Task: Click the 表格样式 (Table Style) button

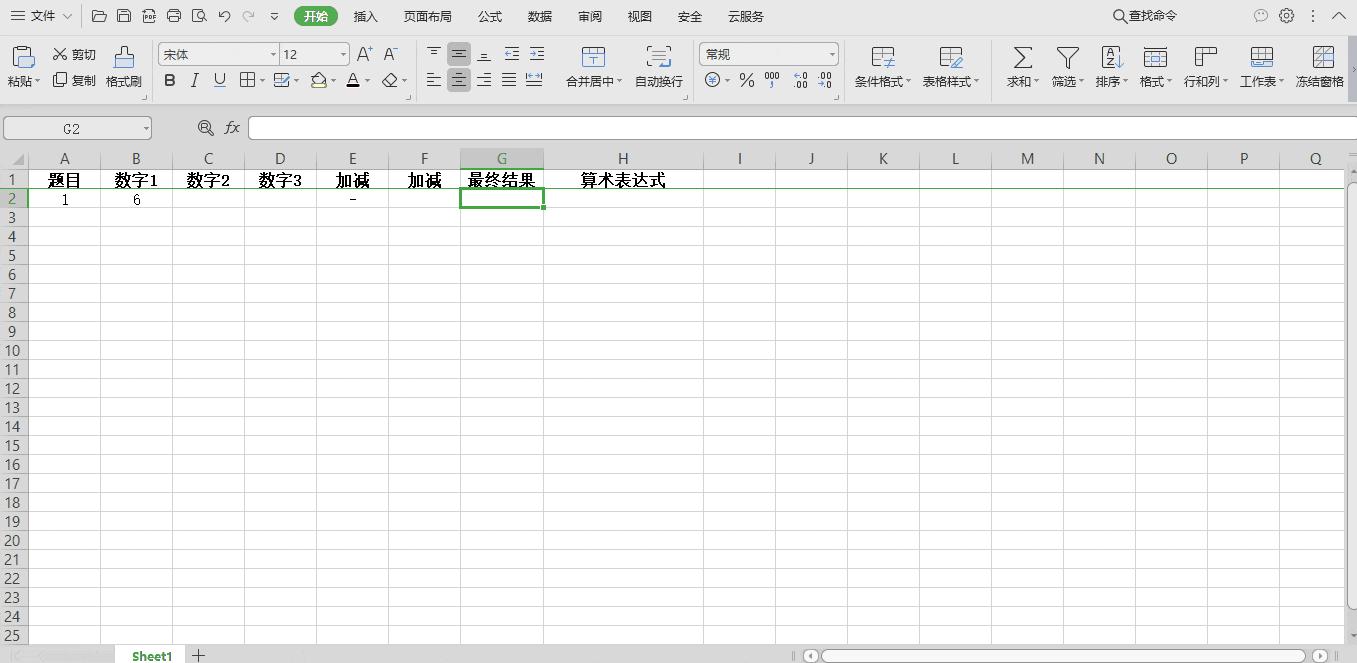Action: 950,66
